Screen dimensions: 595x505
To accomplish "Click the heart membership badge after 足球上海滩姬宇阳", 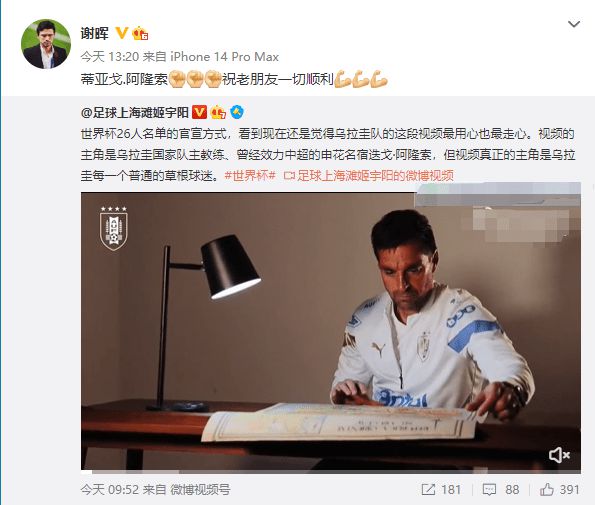I will [218, 112].
